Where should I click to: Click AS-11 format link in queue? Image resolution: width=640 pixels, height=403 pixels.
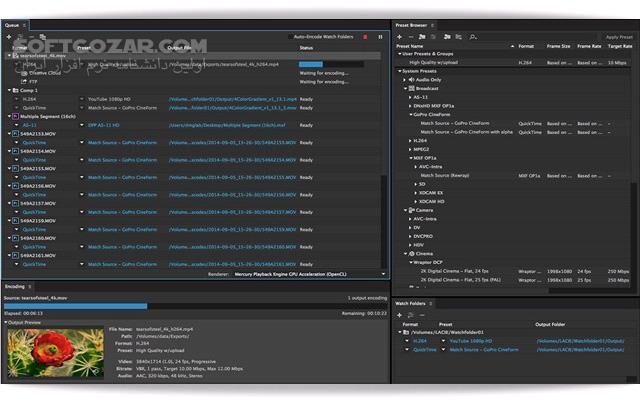(x=29, y=125)
